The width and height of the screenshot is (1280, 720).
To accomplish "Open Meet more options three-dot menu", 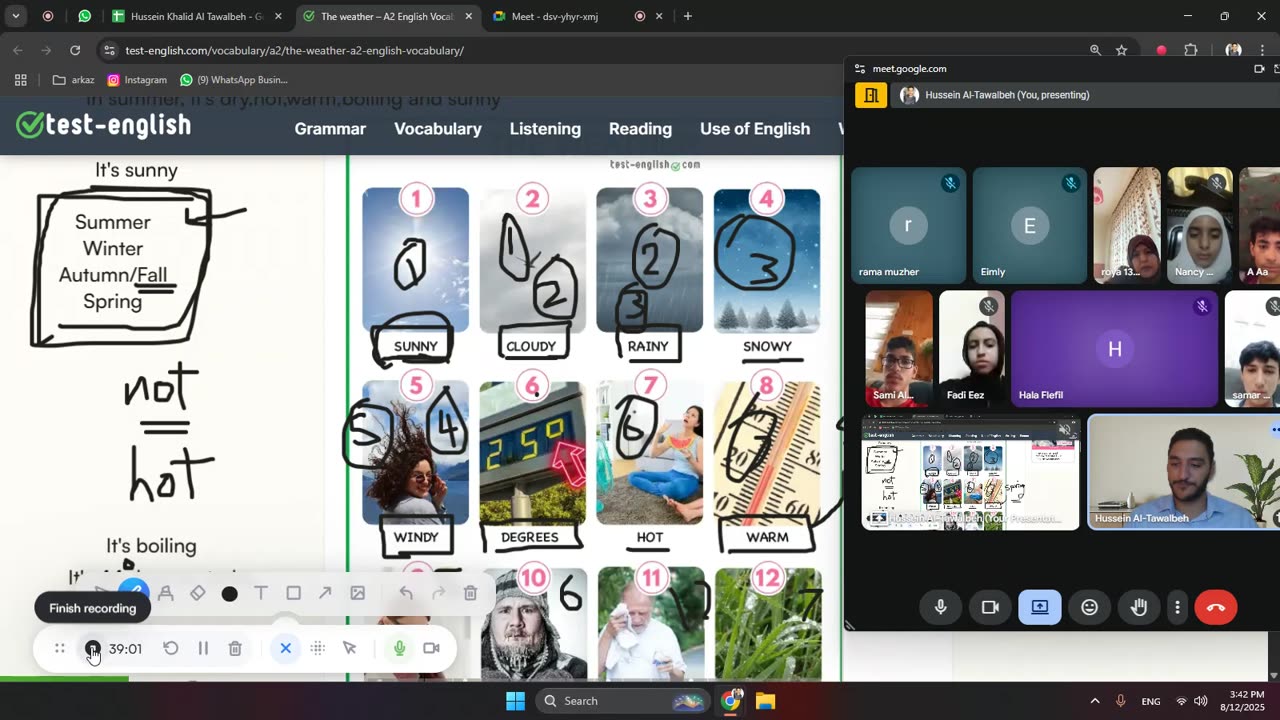I will click(1177, 607).
